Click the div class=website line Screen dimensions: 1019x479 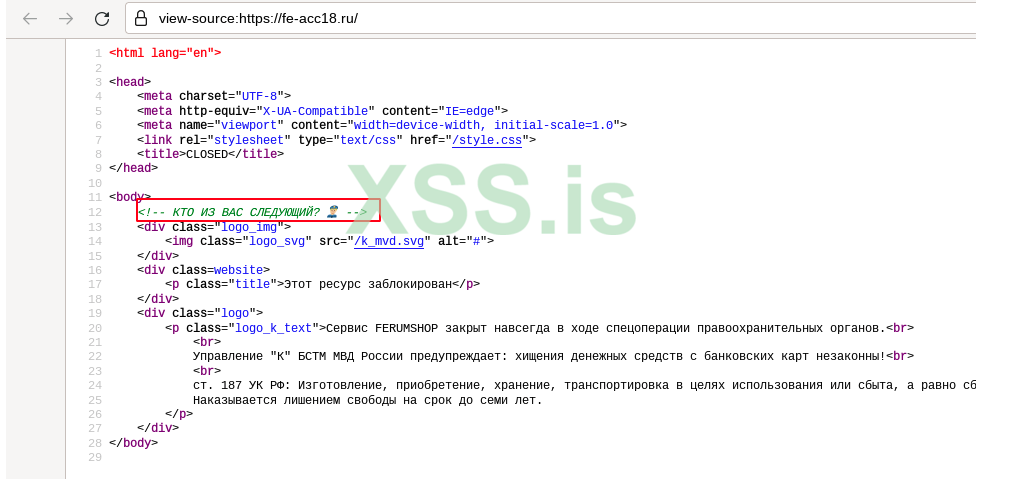[203, 270]
